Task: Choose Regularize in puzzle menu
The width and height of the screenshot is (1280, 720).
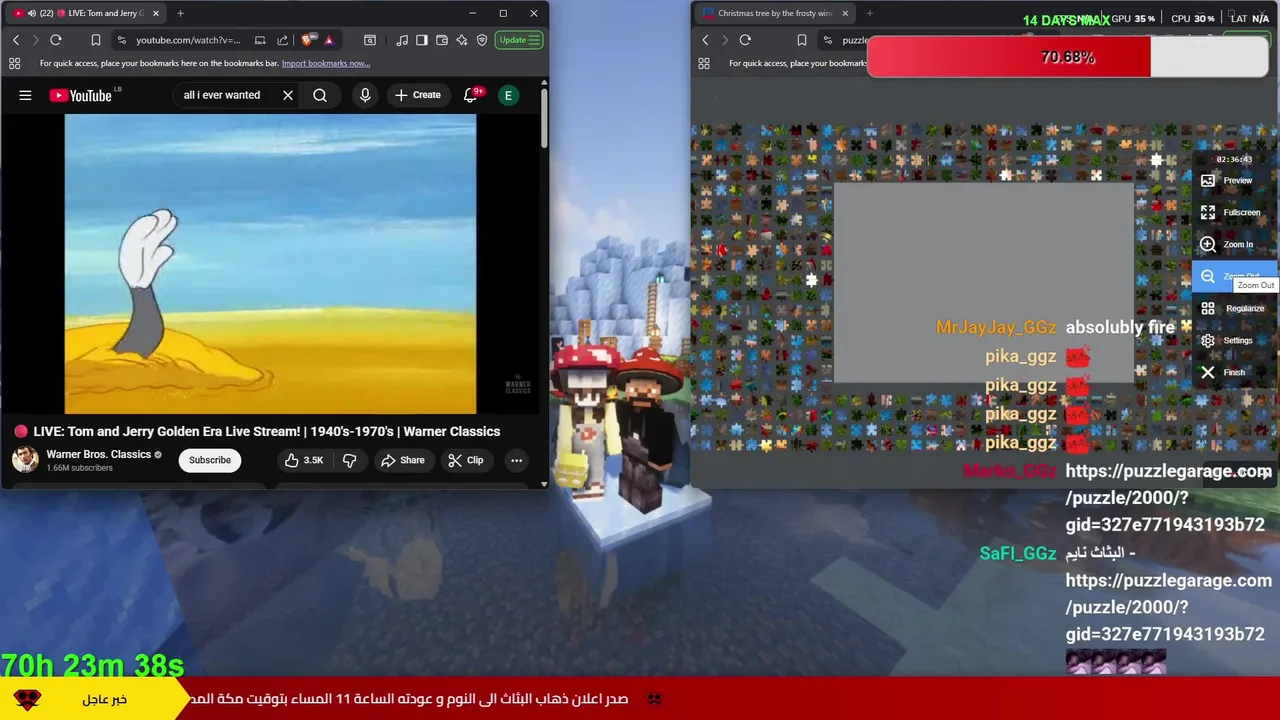Action: click(1234, 308)
